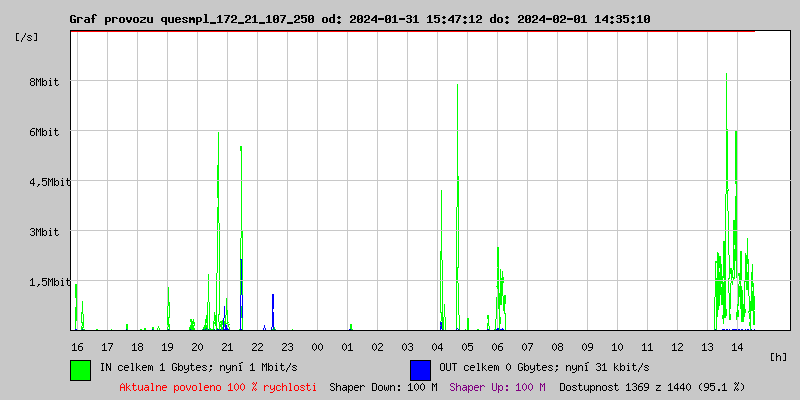Click the 3Mbit y-axis label
The image size is (800, 400).
43,232
